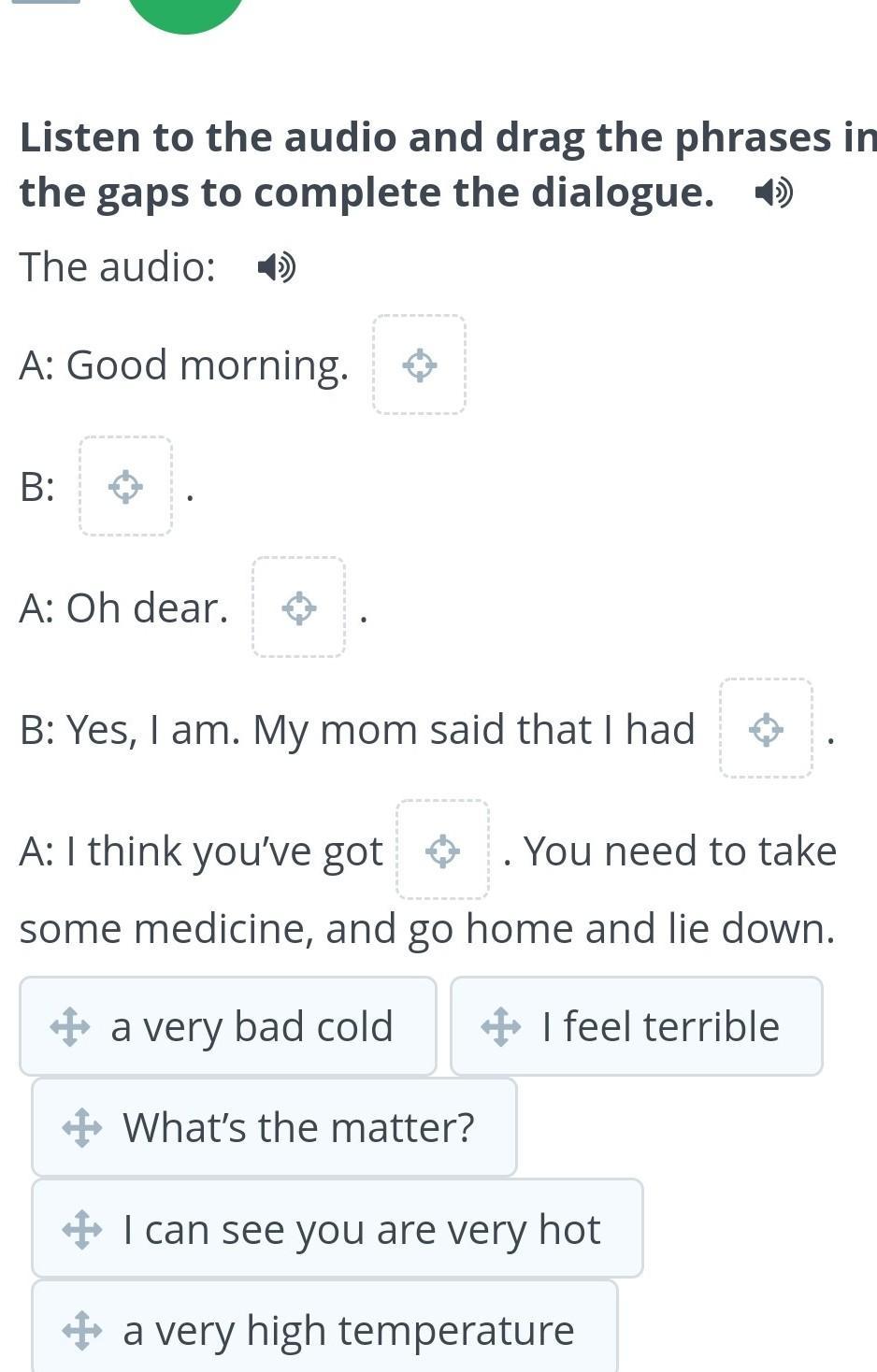
Task: Click the green circle at the top
Action: (x=185, y=11)
